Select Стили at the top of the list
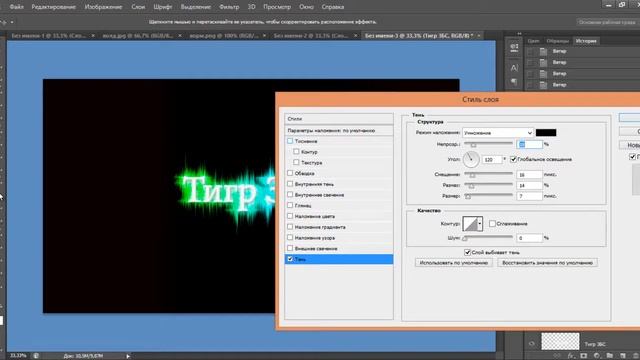This screenshot has width=640, height=360. 339,119
